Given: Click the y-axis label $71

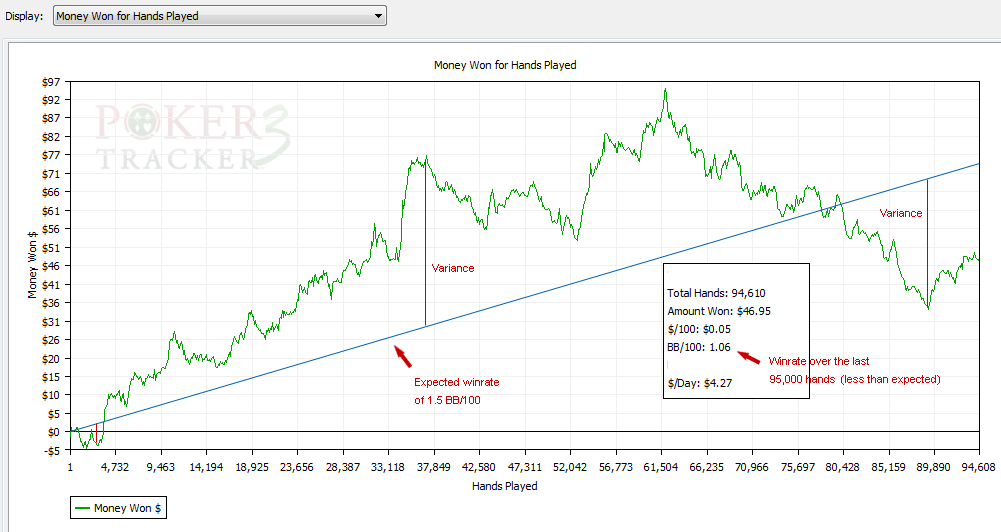Looking at the screenshot, I should (51, 174).
